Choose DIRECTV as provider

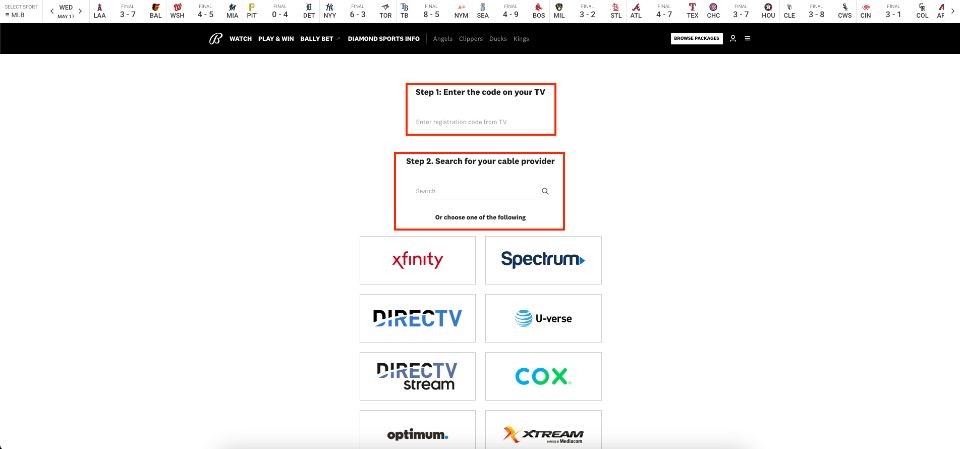[x=418, y=318]
